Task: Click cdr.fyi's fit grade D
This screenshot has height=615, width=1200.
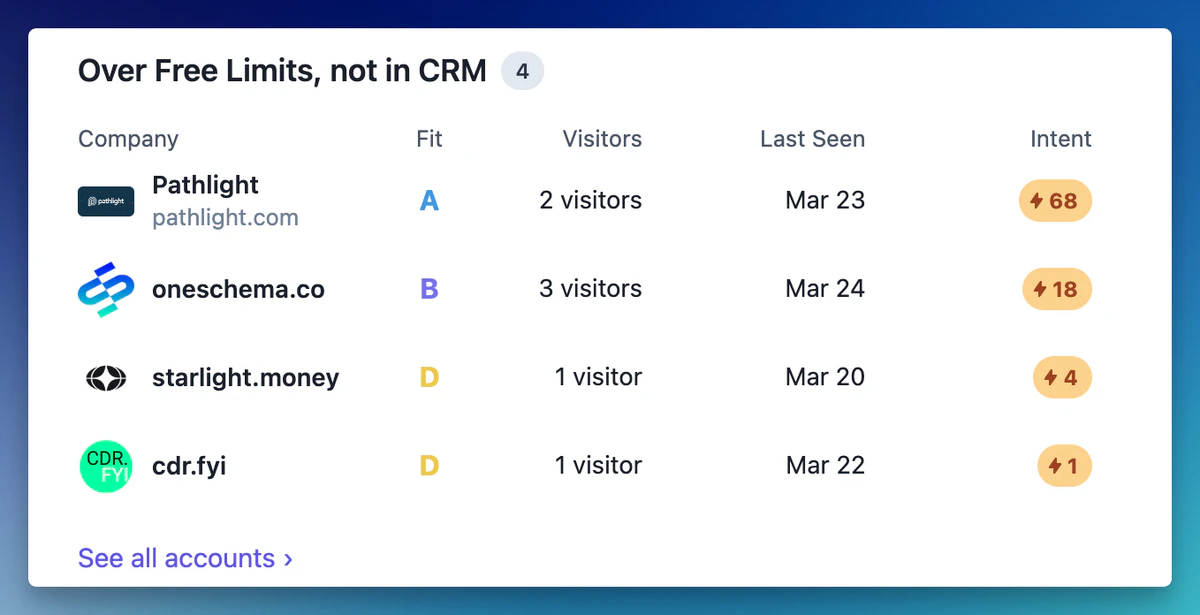Action: pyautogui.click(x=429, y=466)
